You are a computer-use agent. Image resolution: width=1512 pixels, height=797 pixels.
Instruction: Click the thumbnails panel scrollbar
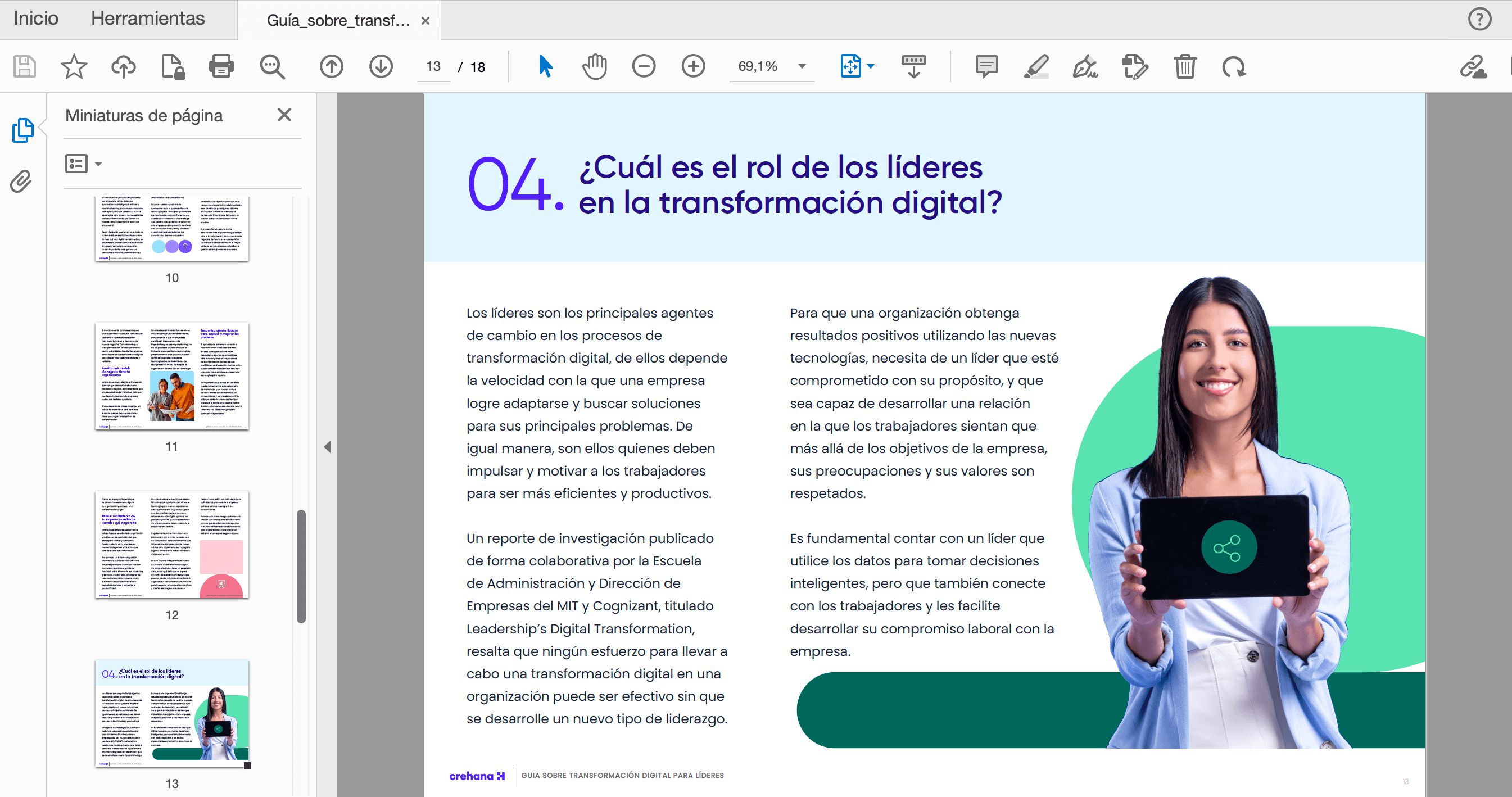coord(301,566)
